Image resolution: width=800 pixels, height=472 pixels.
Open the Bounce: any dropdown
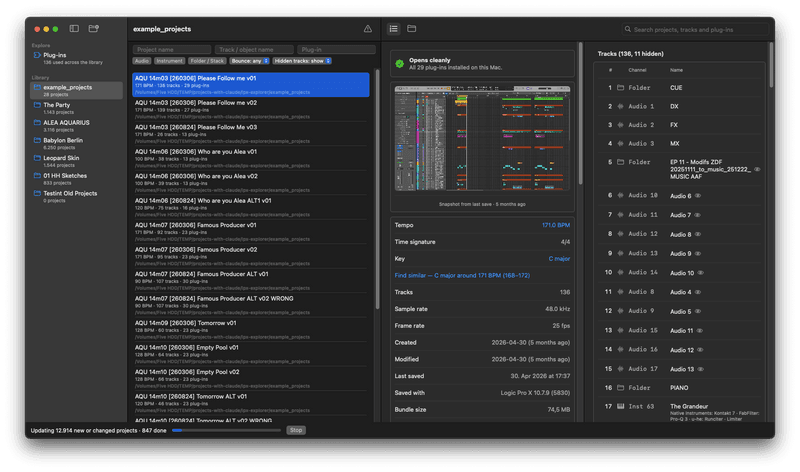[249, 61]
